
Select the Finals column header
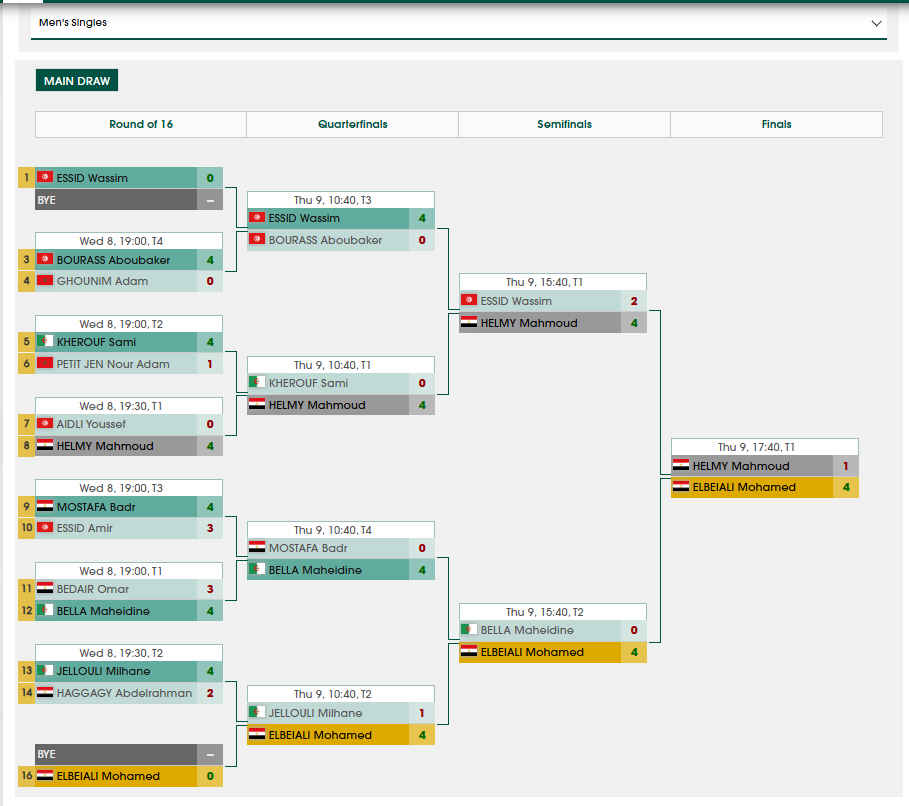[x=776, y=124]
